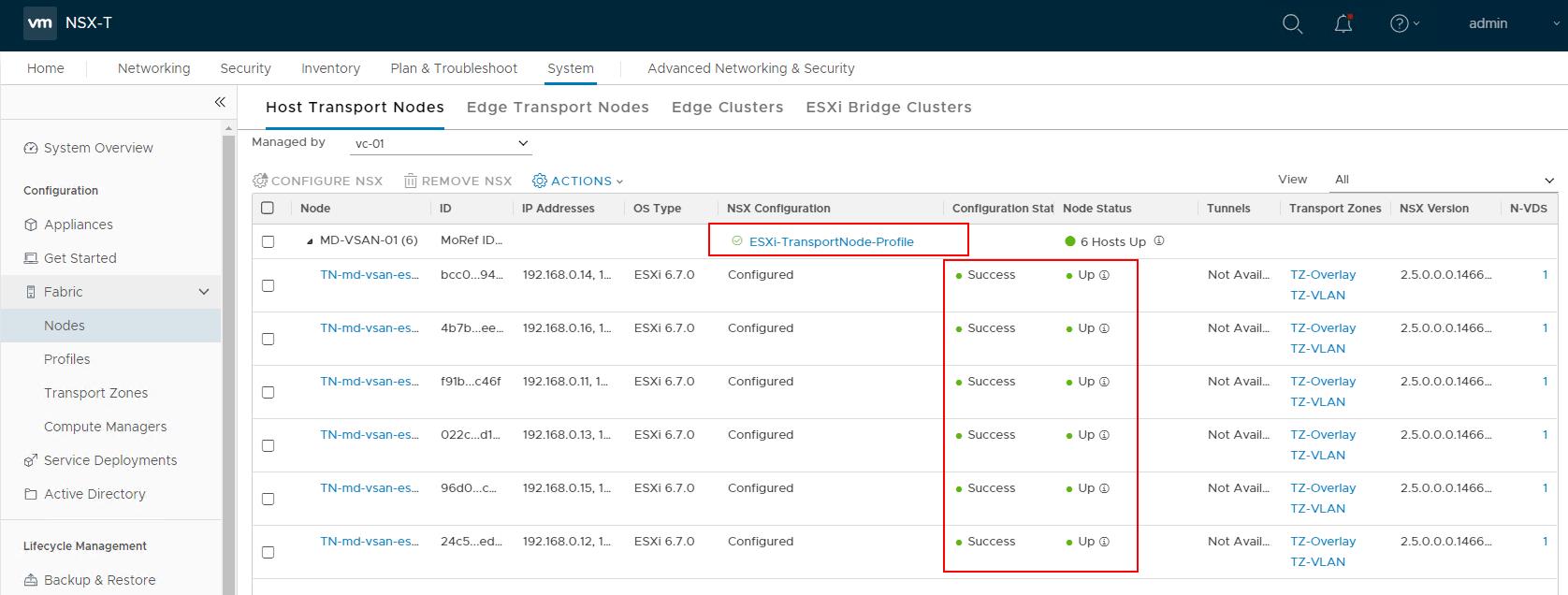The height and width of the screenshot is (595, 1568).
Task: Collapse the Fabric section chevron
Action: tap(204, 292)
